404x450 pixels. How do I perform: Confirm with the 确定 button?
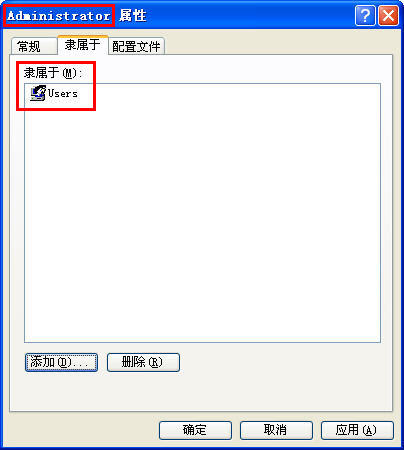coord(195,430)
